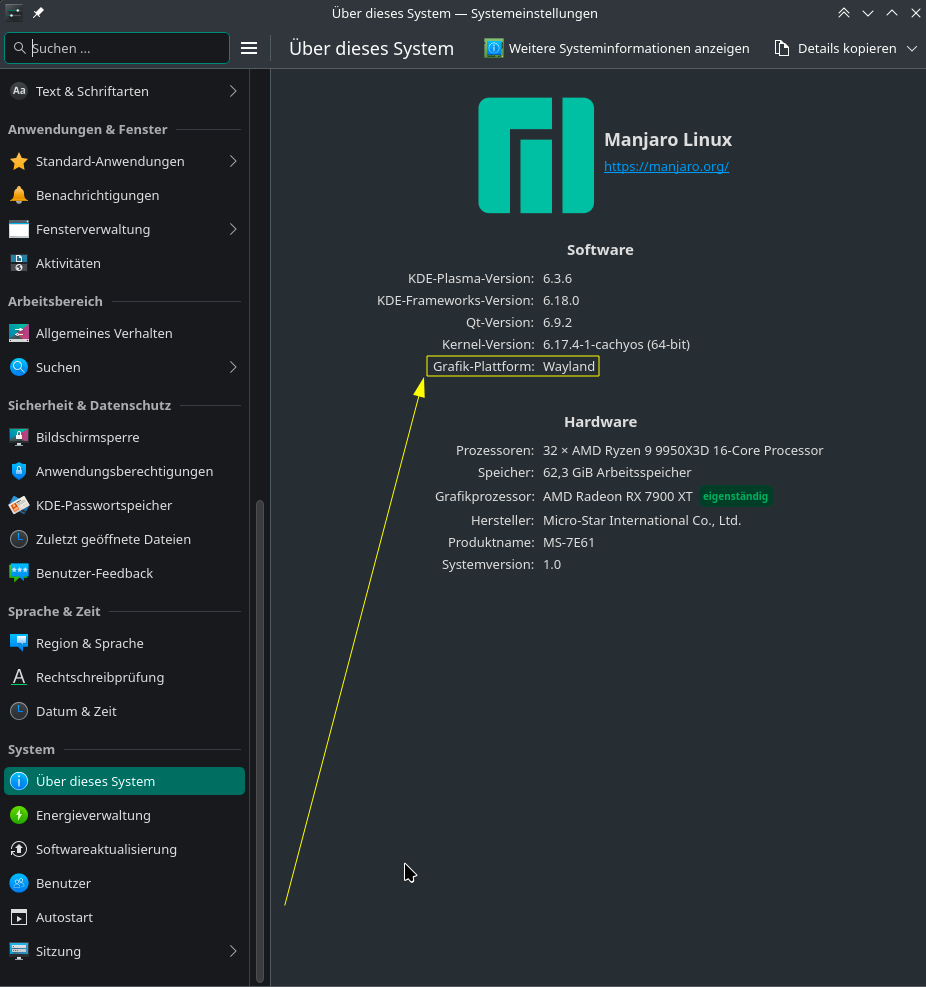This screenshot has width=926, height=987.
Task: Expand Fensterverwaltung submenu chevron
Action: 233,229
